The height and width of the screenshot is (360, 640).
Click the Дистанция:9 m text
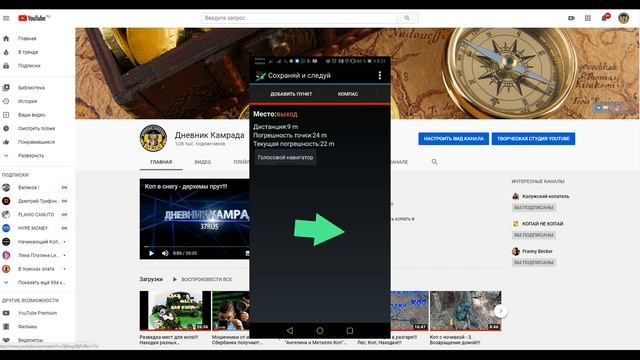pos(276,127)
